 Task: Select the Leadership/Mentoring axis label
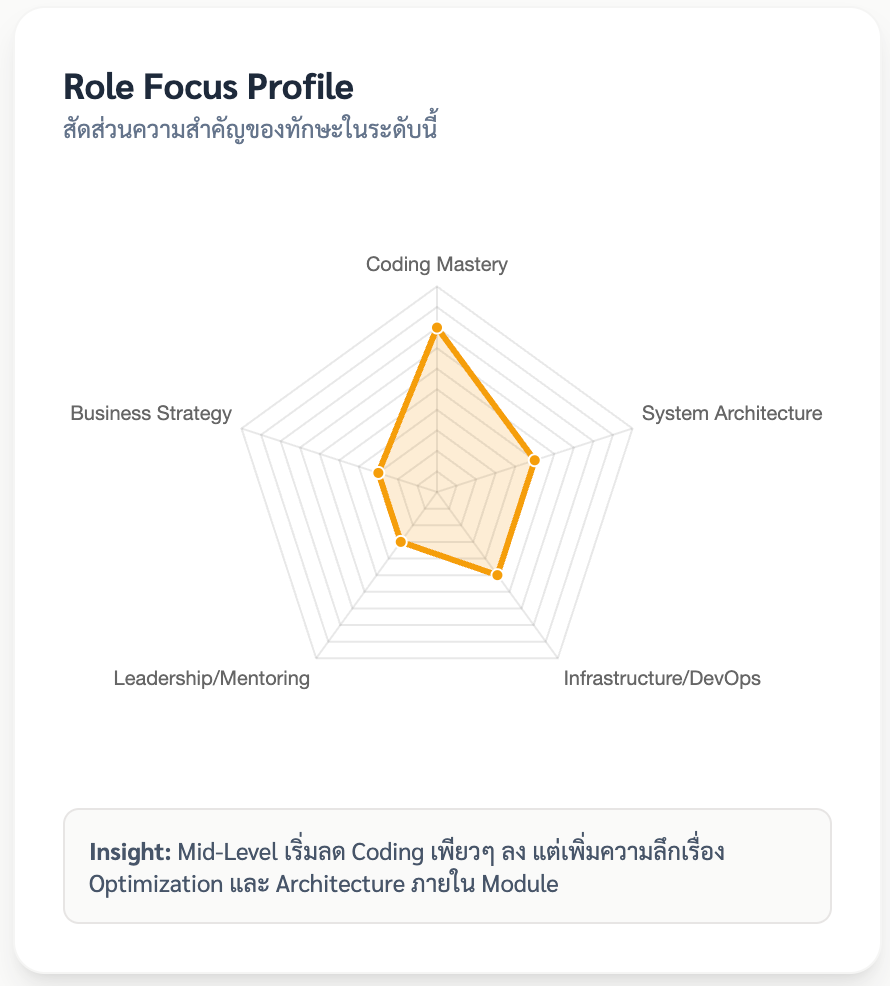[212, 679]
